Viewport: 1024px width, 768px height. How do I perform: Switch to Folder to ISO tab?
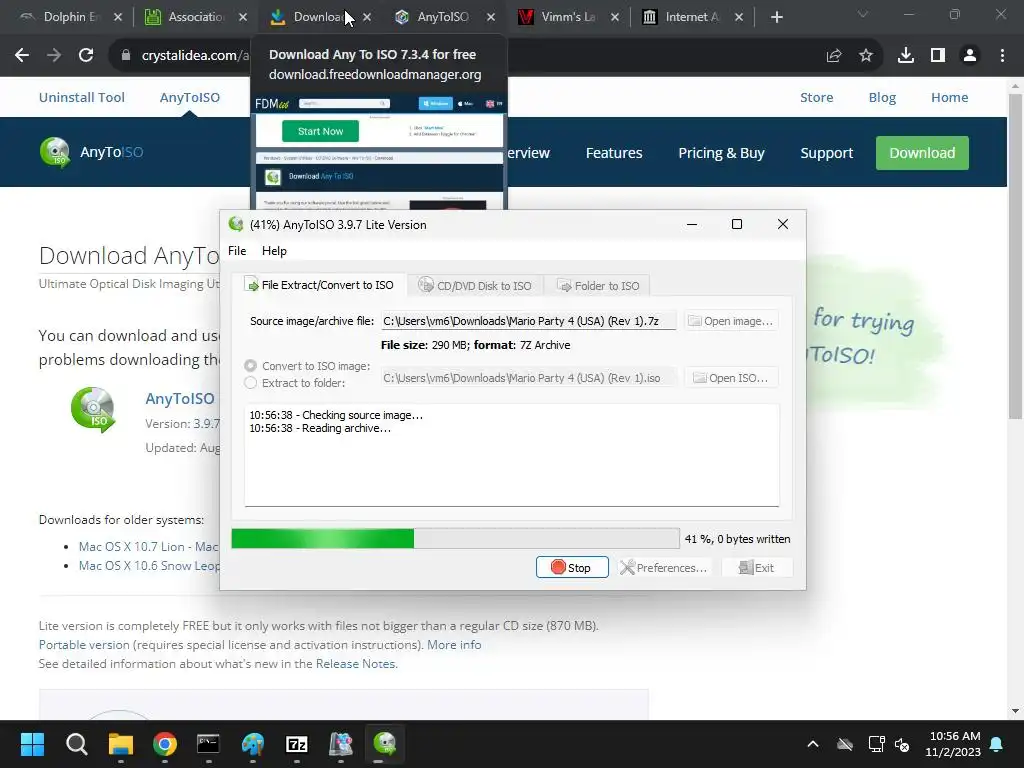[x=598, y=285]
